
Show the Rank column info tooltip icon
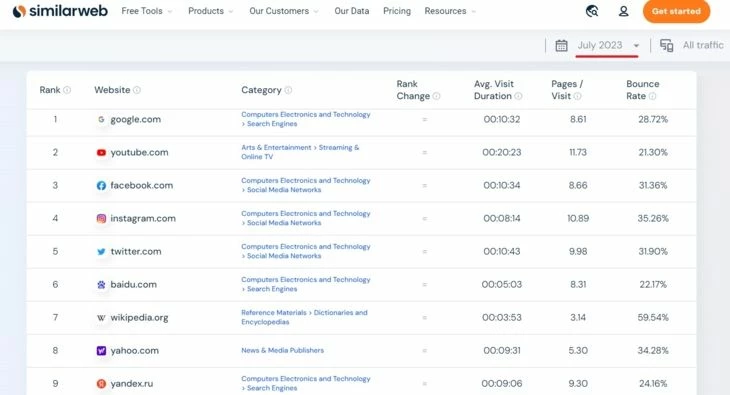67,90
